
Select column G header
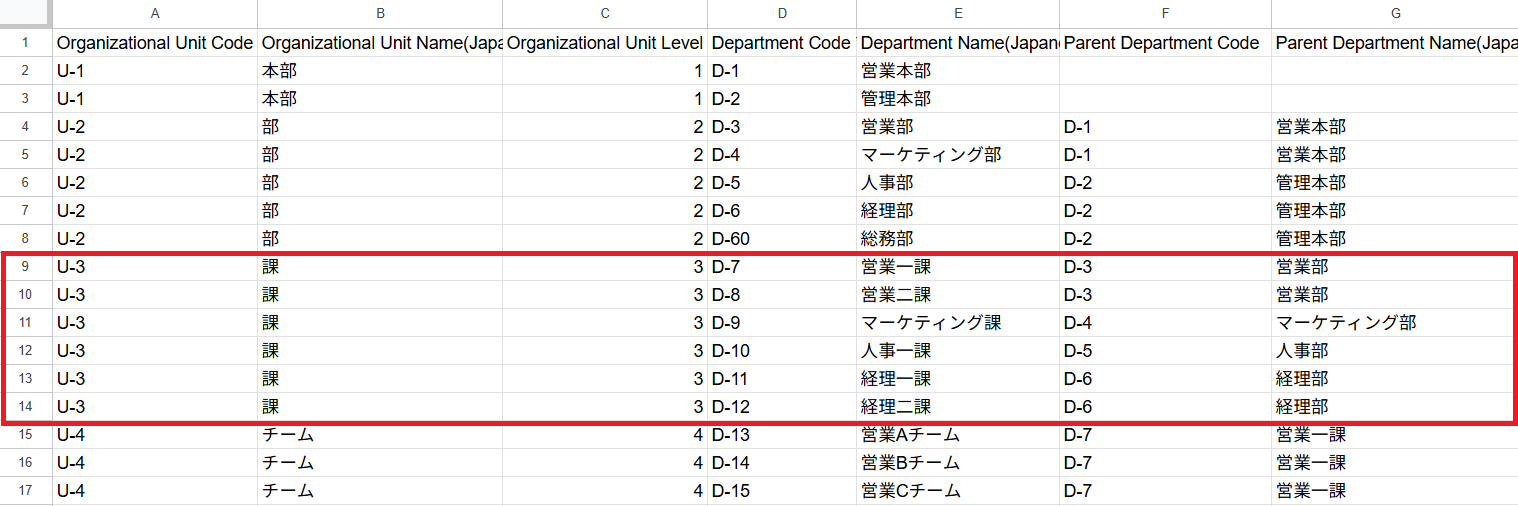pos(1395,13)
